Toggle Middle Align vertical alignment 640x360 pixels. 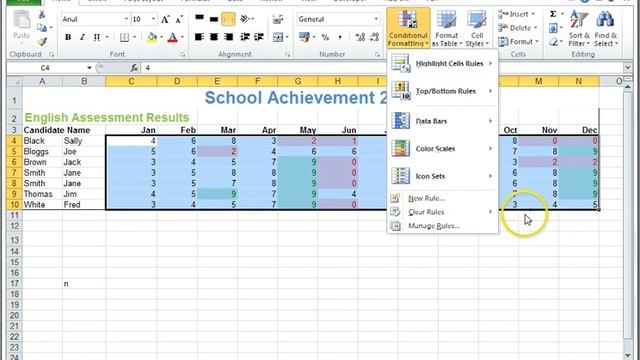[213, 19]
